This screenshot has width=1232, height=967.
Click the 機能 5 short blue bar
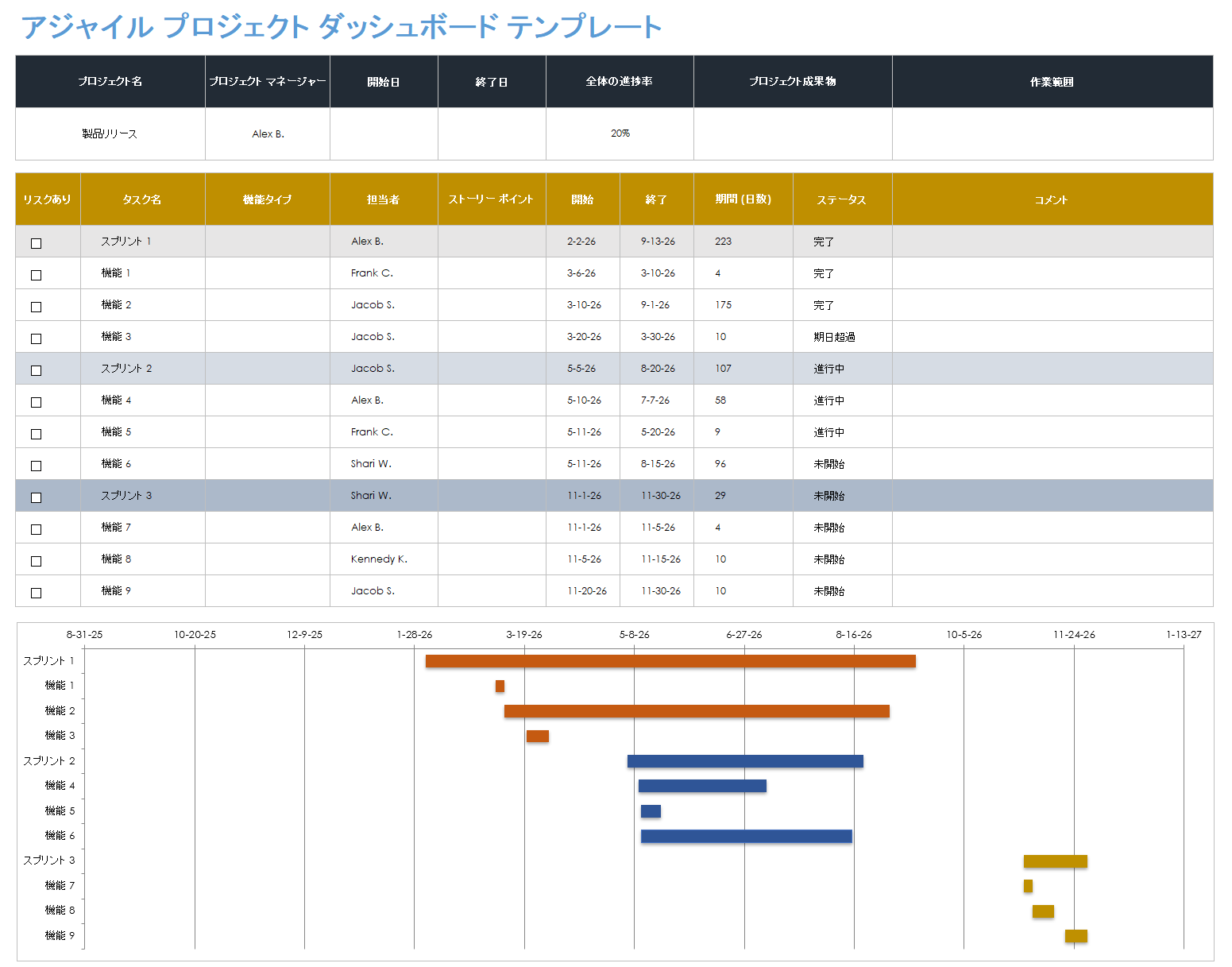(x=651, y=811)
